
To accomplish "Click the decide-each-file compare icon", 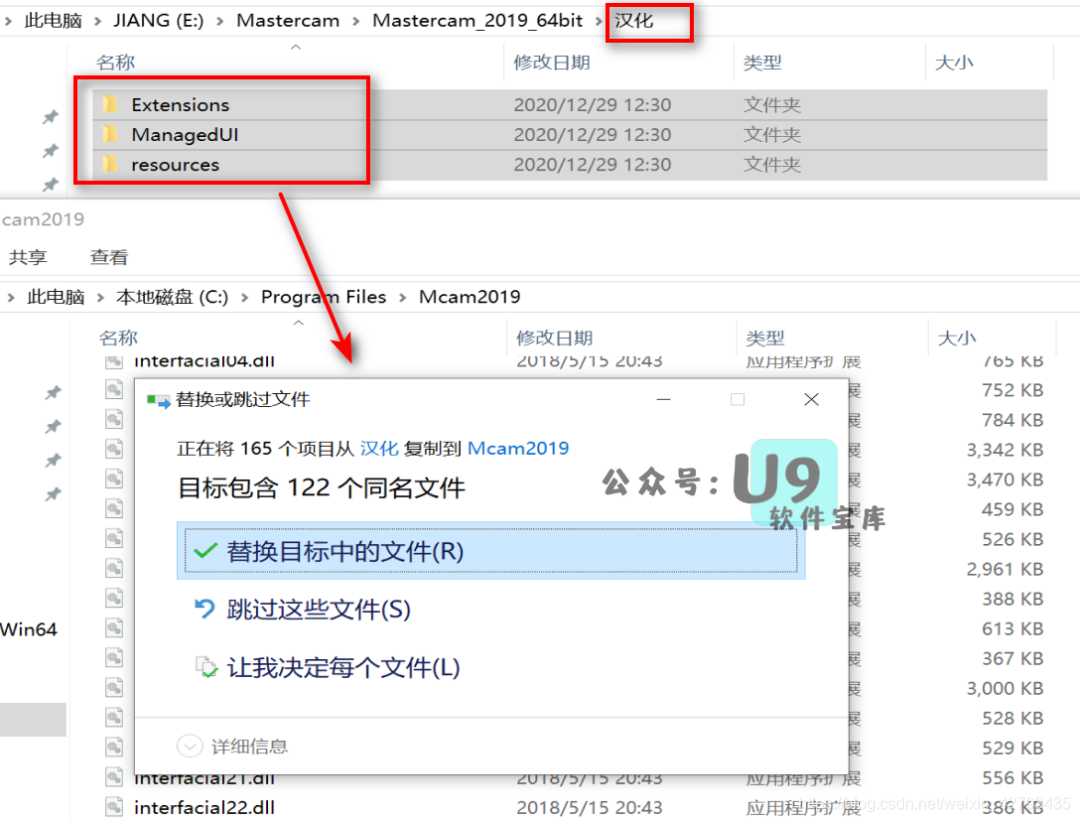I will [205, 668].
